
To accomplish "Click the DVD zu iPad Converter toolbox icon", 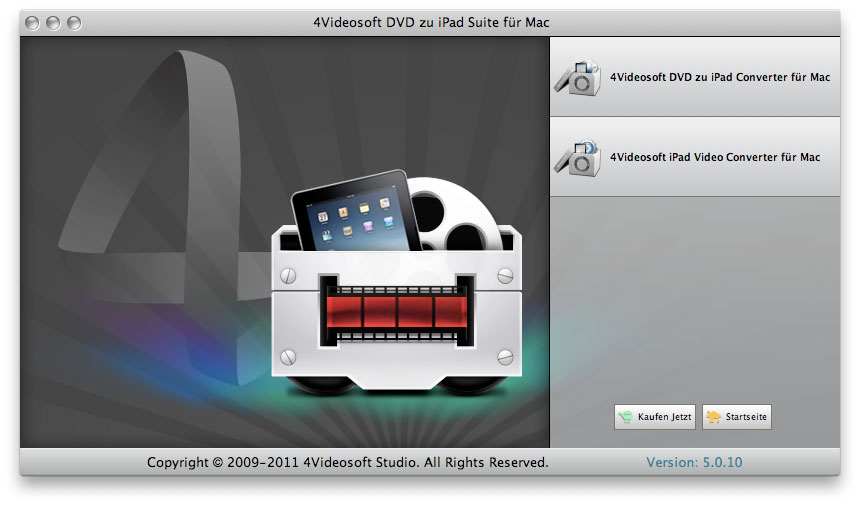I will (x=578, y=78).
